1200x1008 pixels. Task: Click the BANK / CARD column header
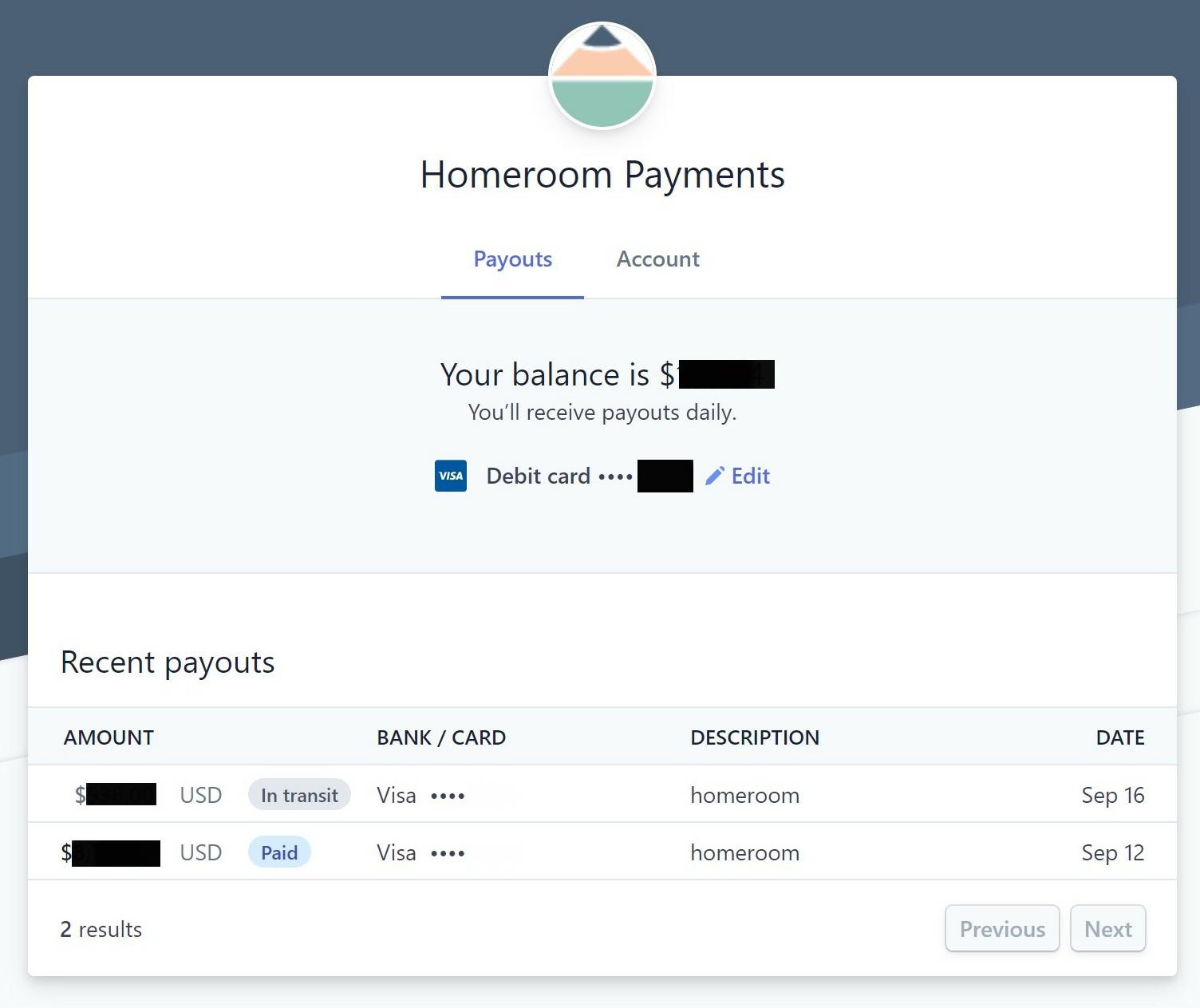tap(441, 737)
